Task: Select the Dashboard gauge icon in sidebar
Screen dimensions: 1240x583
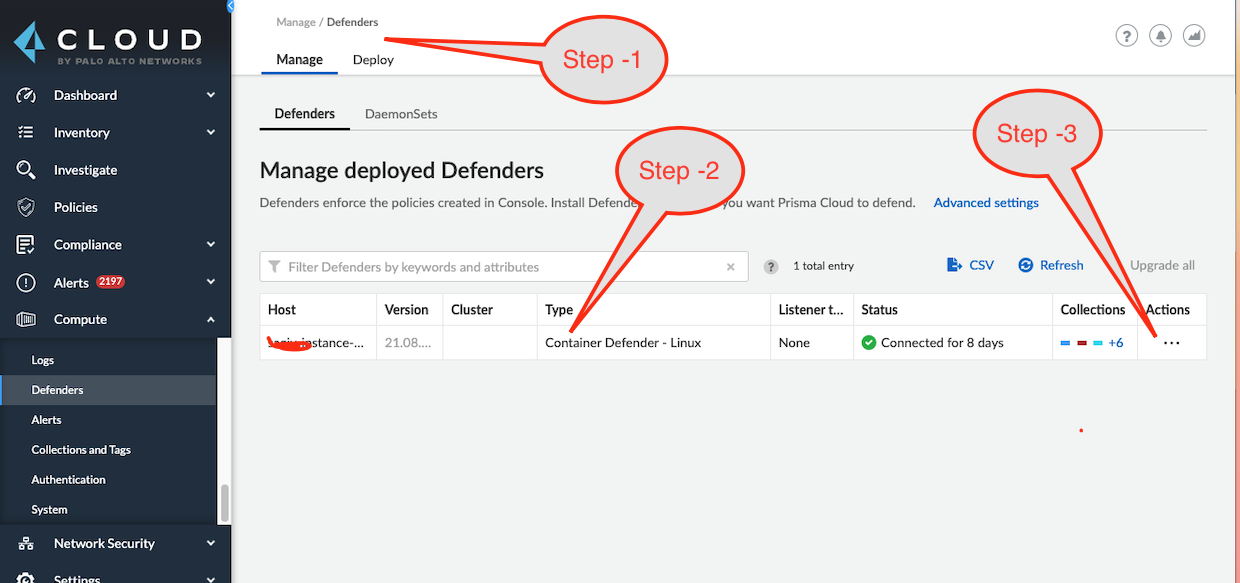Action: tap(25, 95)
